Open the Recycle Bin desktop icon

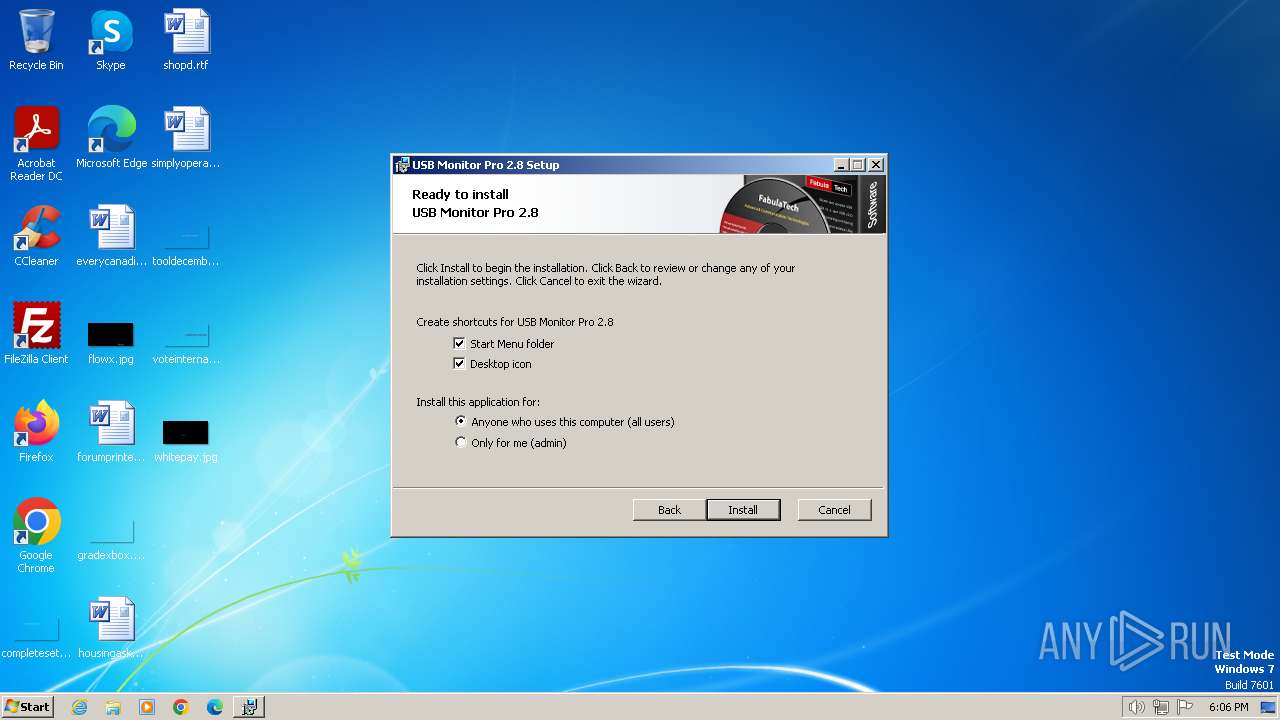pyautogui.click(x=36, y=40)
